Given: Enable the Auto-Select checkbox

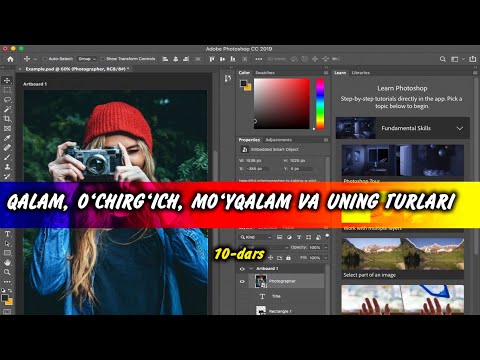Looking at the screenshot, I should (x=45, y=59).
